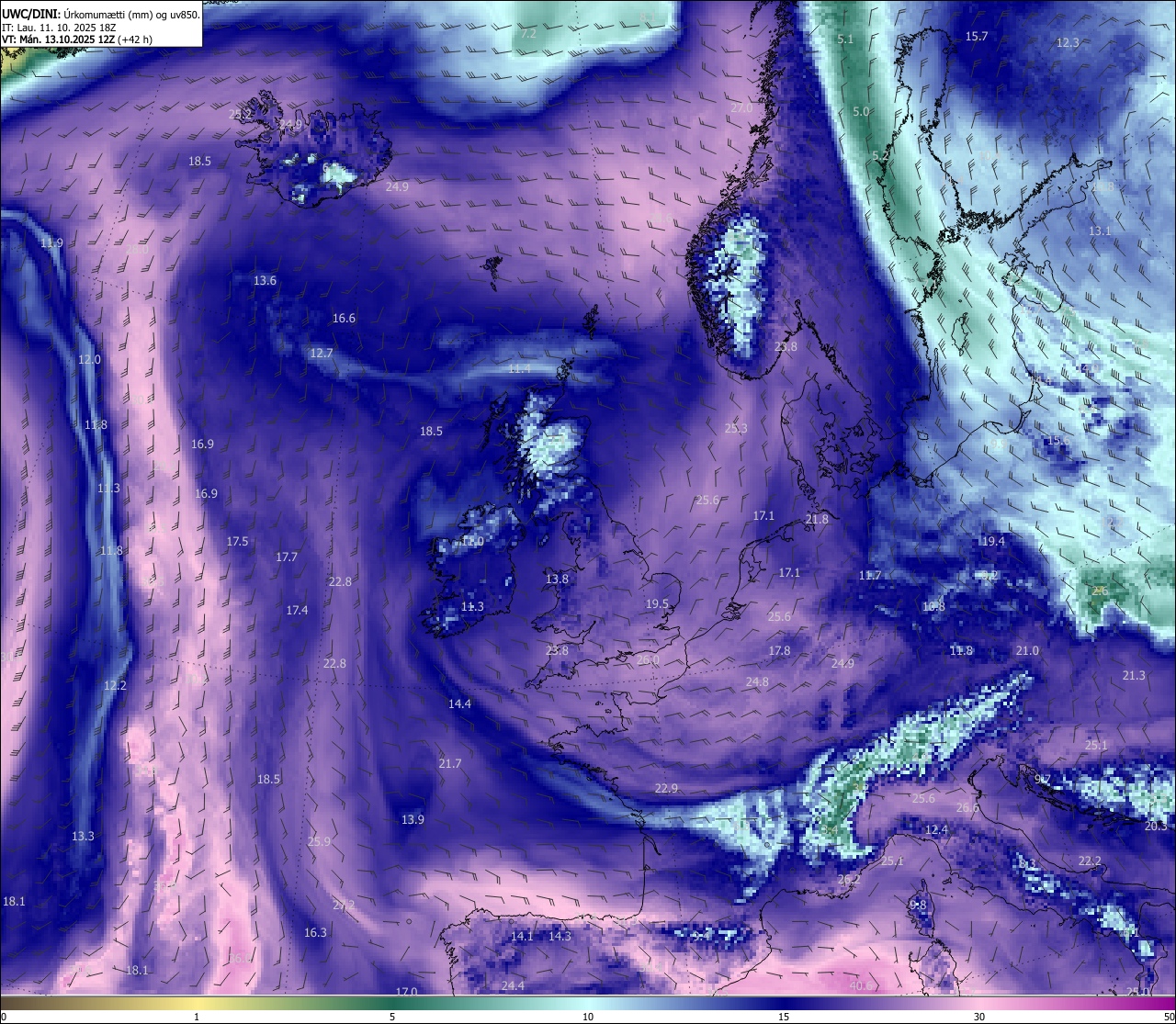
Task: Click the map value 25.9
Action: tap(319, 842)
